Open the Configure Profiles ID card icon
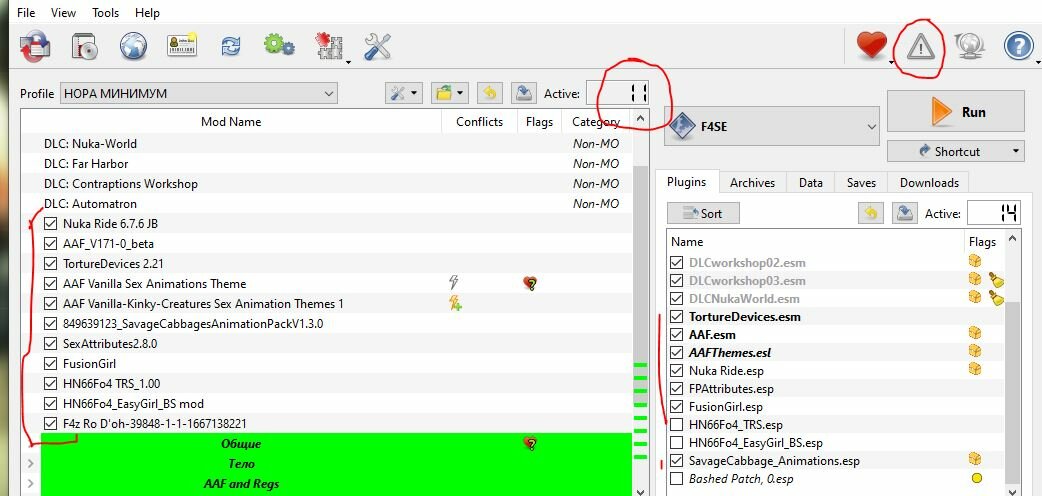This screenshot has height=496, width=1042. pos(182,47)
